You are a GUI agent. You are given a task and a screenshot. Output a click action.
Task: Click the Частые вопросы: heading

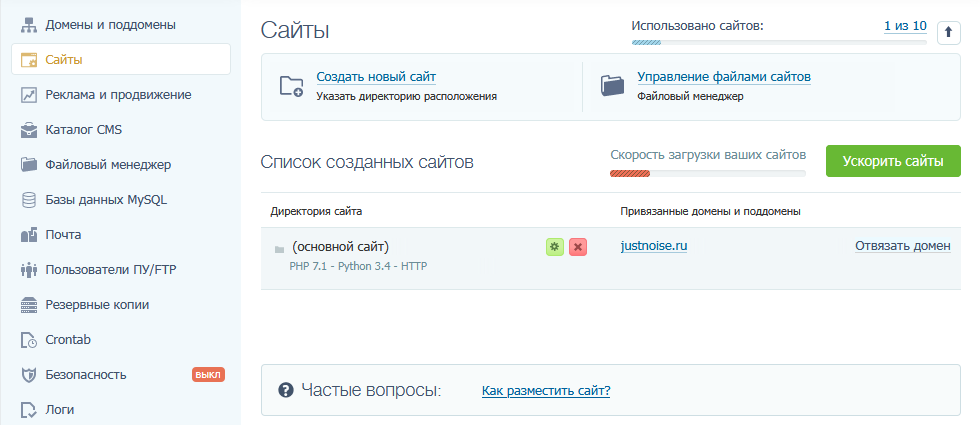pos(371,391)
